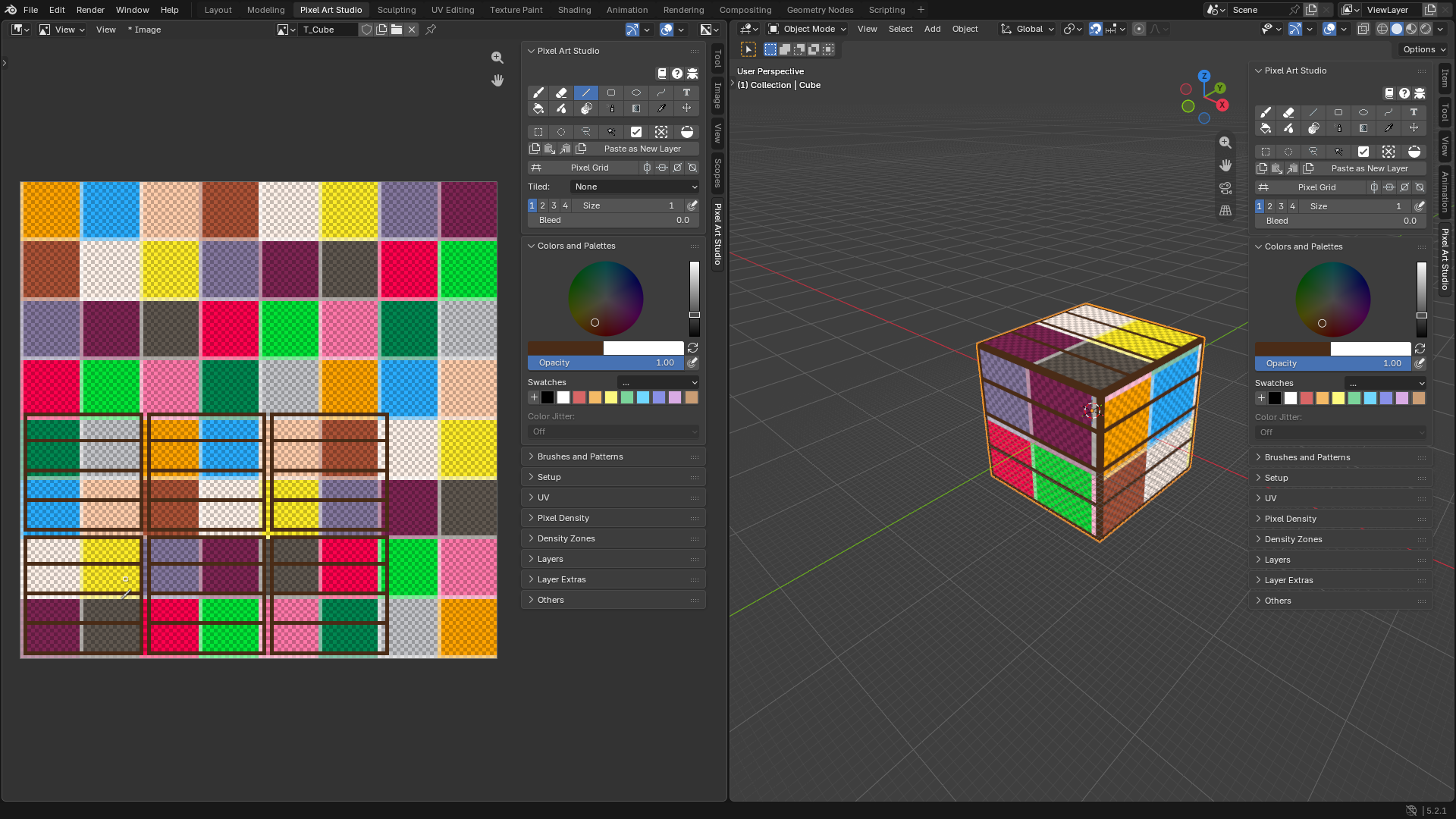
Task: Select the fill bucket tool in the image editor panel
Action: (x=538, y=108)
